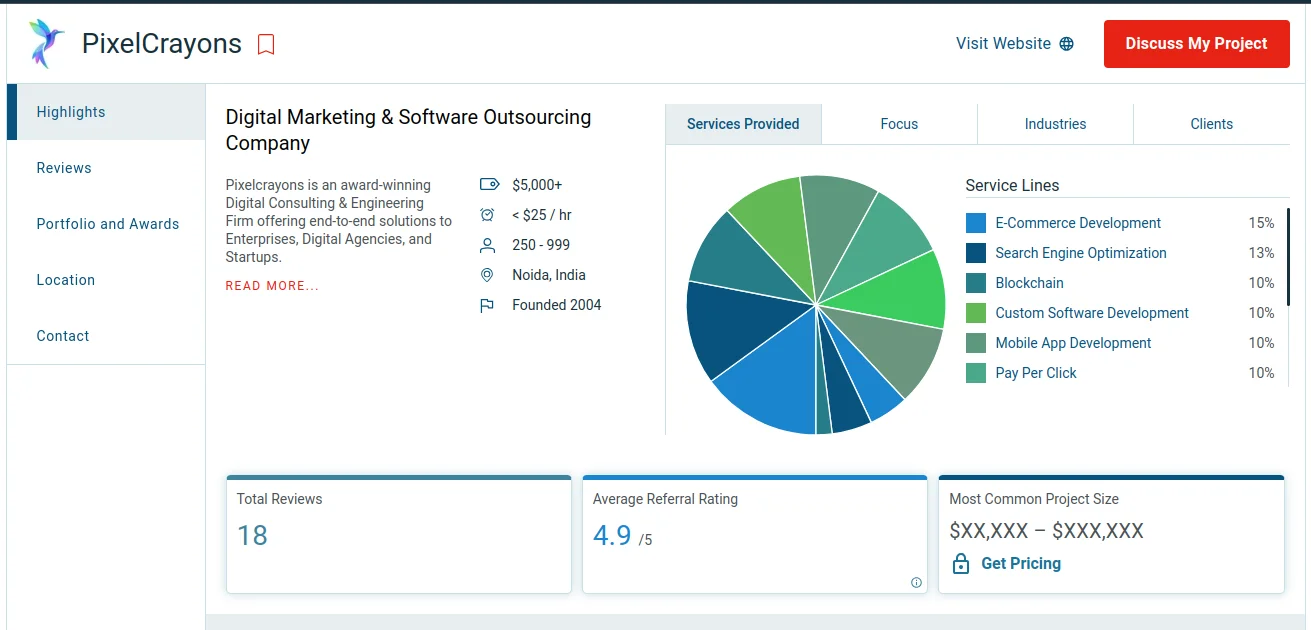Screen dimensions: 1311x630
Task: Click the info icon in Average Referral Rating card
Action: (916, 582)
